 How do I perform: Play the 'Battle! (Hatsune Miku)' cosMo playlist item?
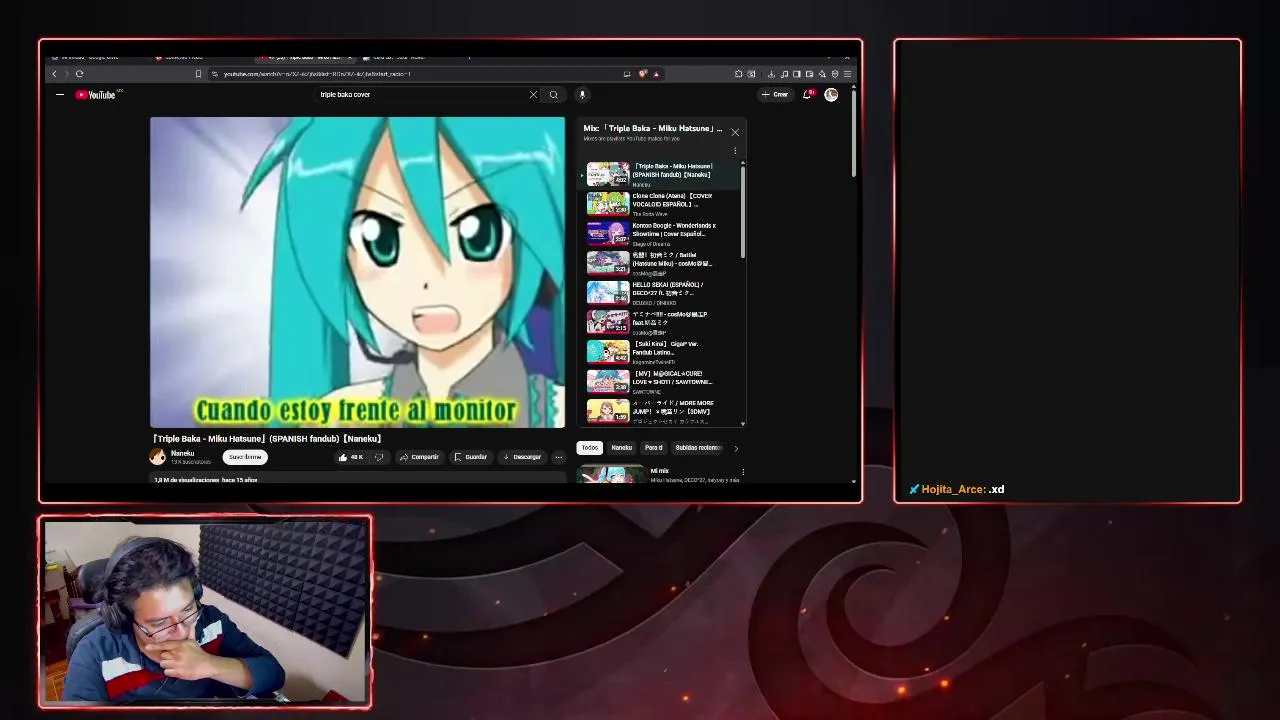click(660, 263)
